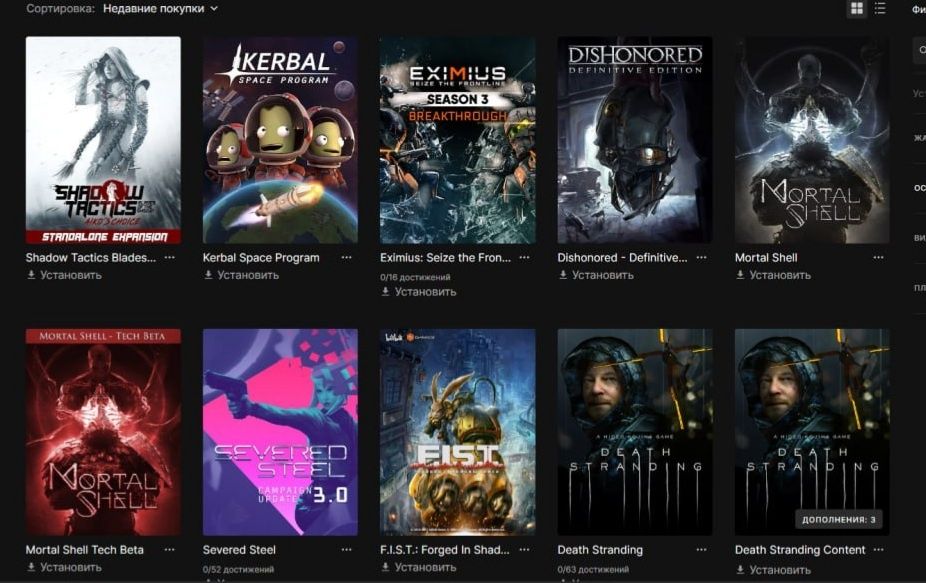The image size is (926, 583).
Task: Open options menu for Death Stranding Content
Action: coord(878,549)
